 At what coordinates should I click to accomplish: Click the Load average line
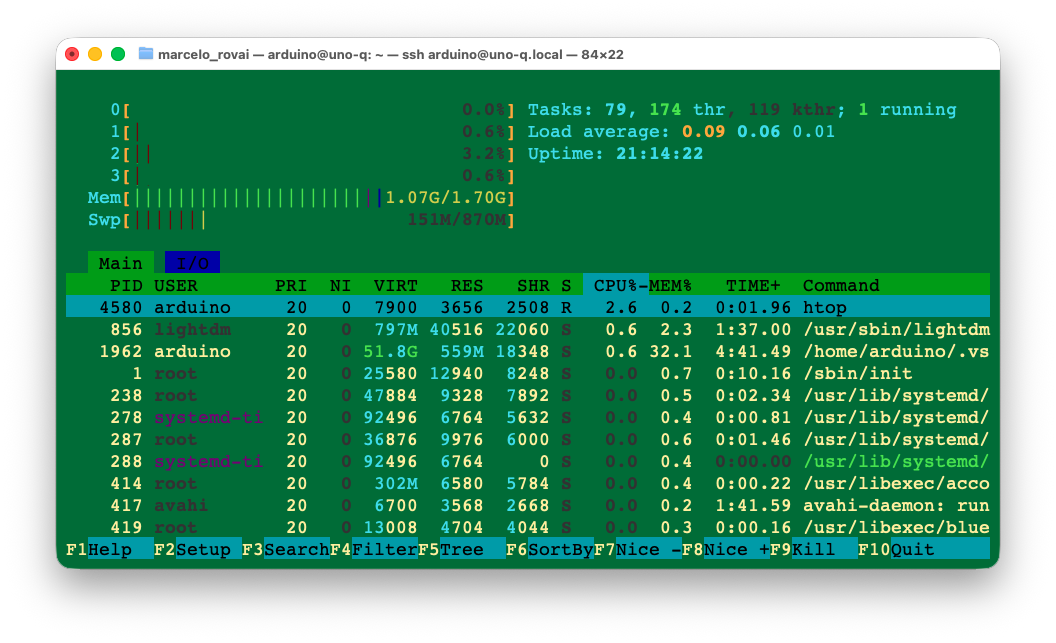(x=681, y=131)
